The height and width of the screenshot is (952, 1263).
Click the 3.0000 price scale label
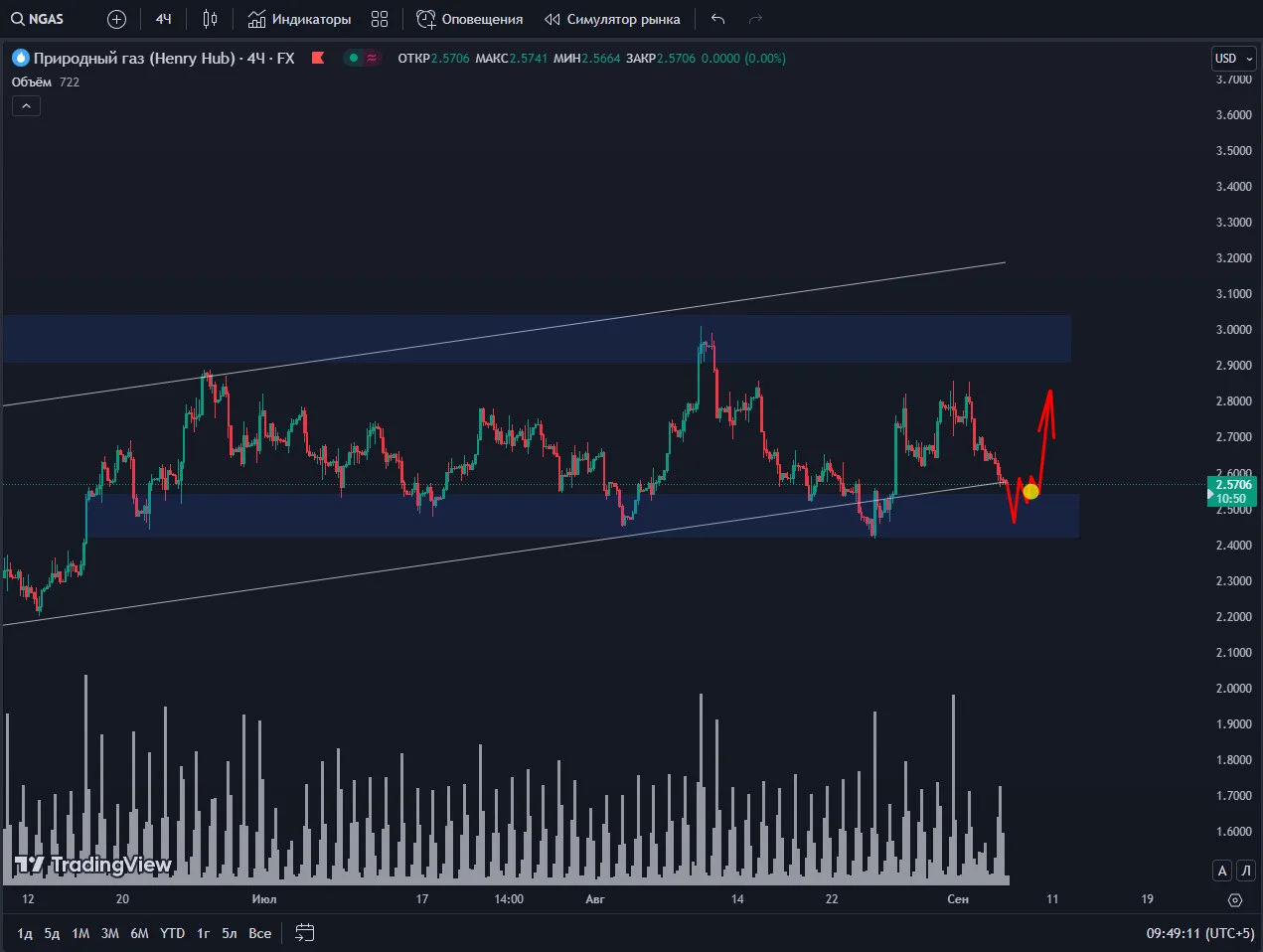[x=1234, y=330]
